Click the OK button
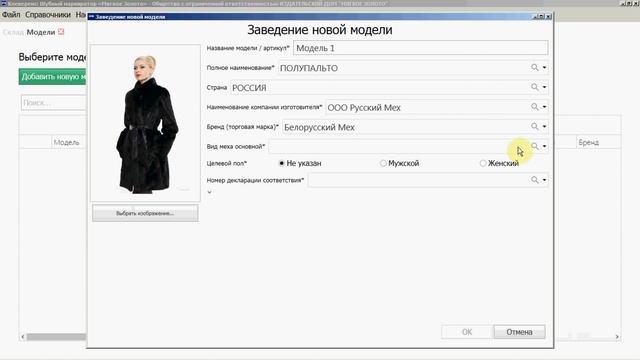Image resolution: width=640 pixels, height=360 pixels. pos(467,332)
